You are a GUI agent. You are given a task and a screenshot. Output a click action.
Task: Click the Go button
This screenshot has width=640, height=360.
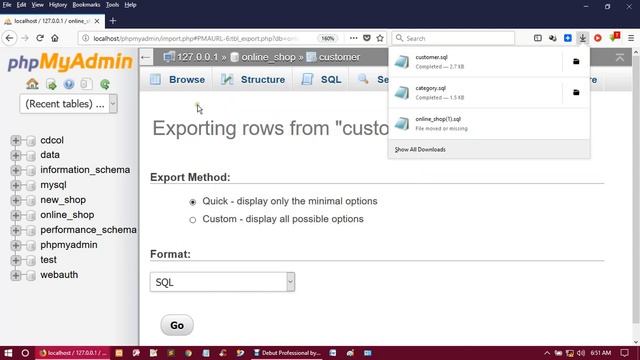tap(177, 325)
